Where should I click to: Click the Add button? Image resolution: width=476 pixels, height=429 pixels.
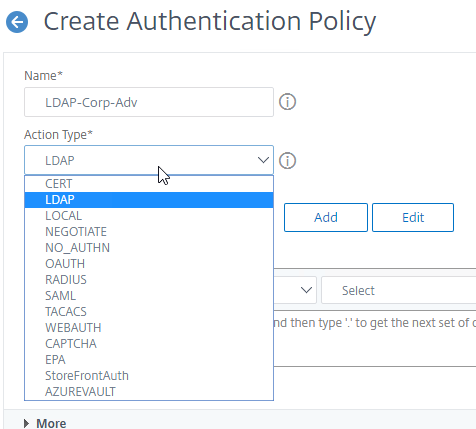point(326,217)
